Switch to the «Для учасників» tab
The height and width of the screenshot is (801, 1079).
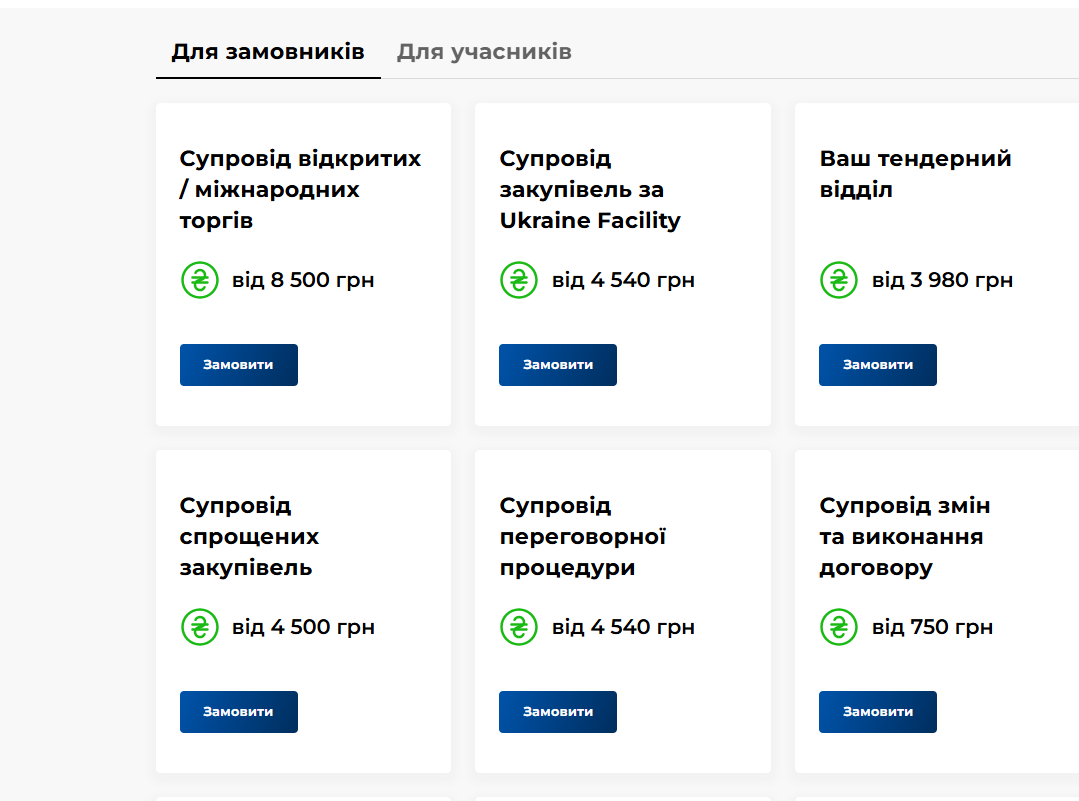(484, 52)
